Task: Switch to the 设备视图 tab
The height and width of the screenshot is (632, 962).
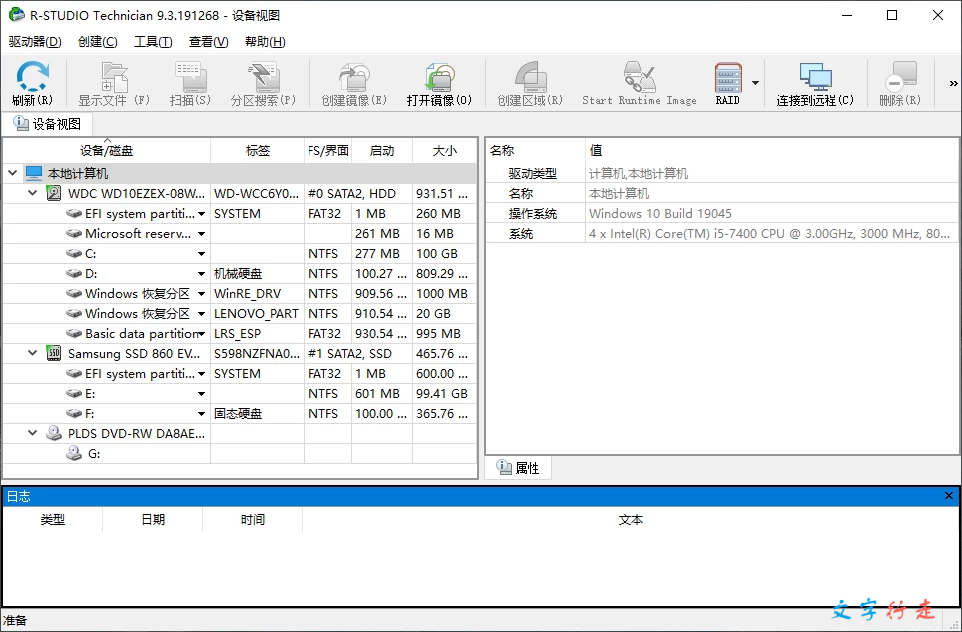Action: point(48,124)
